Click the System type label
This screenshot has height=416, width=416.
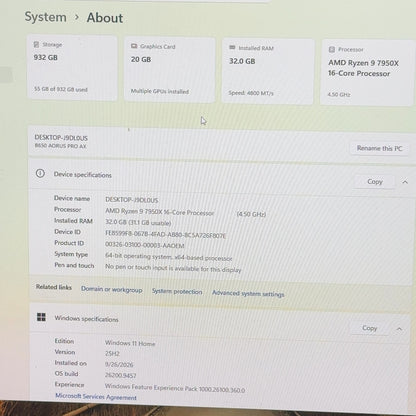[x=71, y=254]
